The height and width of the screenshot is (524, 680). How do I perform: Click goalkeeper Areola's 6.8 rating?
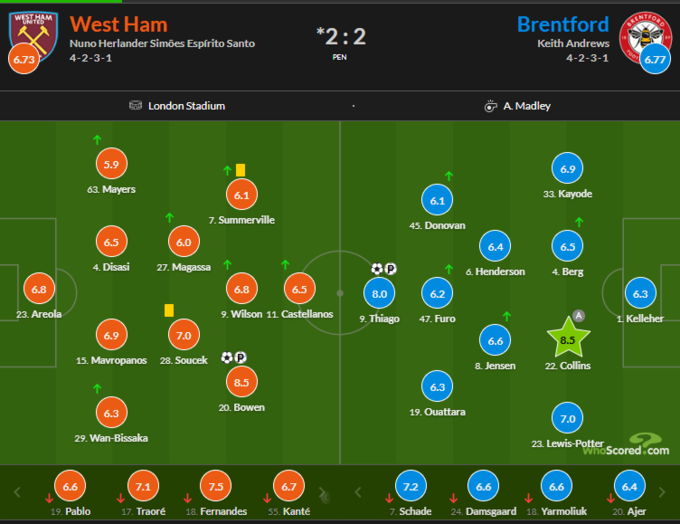39,289
